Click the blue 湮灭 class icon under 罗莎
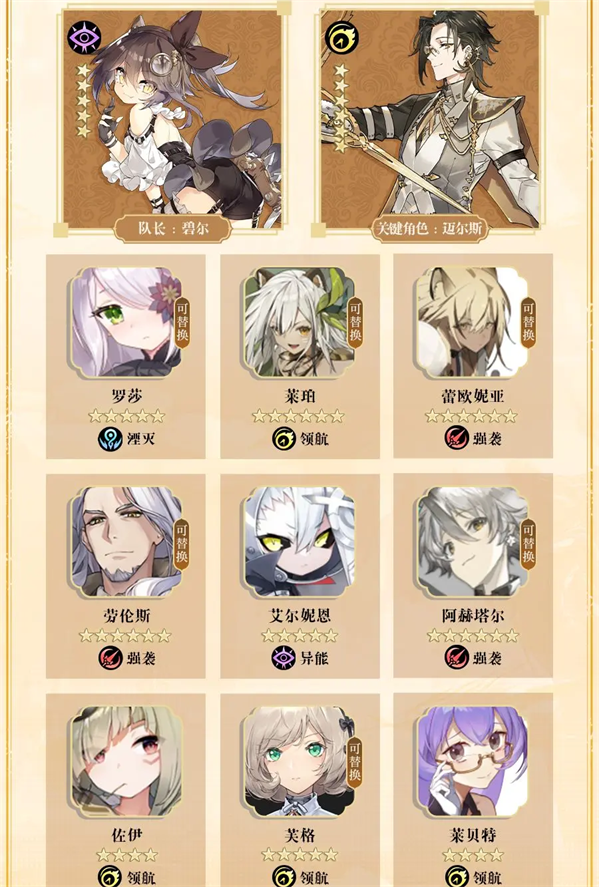 click(110, 439)
